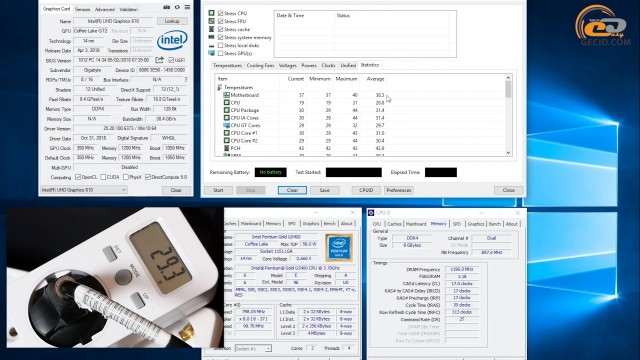Open the Mainboard tab in the left CPU-Z window
Viewport: 640px width, 360px height.
coord(251,223)
